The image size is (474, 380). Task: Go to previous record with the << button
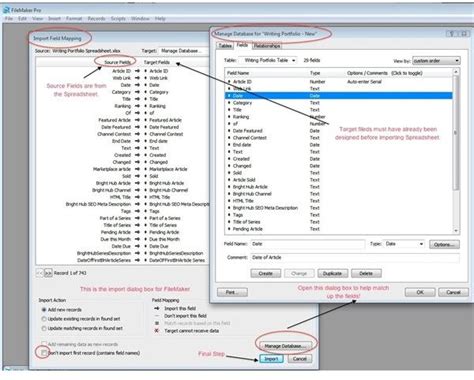[x=40, y=273]
